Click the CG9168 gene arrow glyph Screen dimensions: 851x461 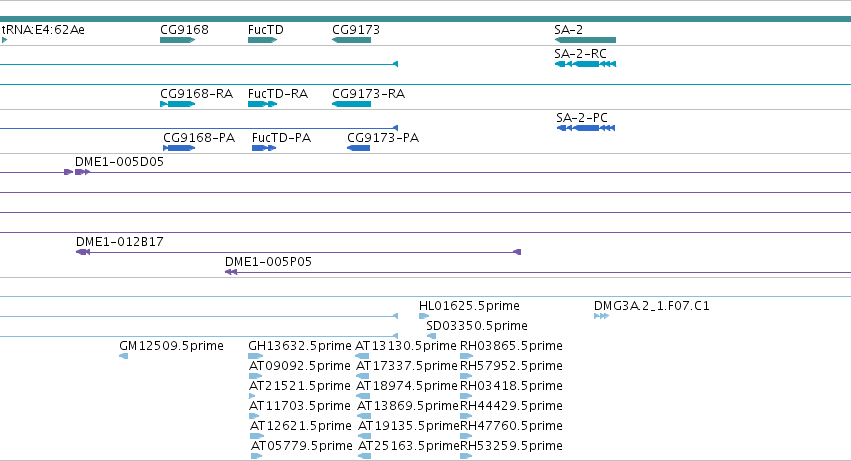[177, 40]
